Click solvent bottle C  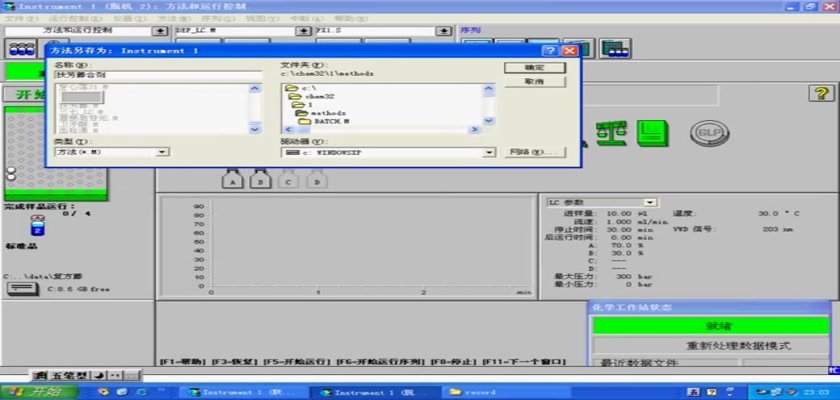pyautogui.click(x=288, y=178)
